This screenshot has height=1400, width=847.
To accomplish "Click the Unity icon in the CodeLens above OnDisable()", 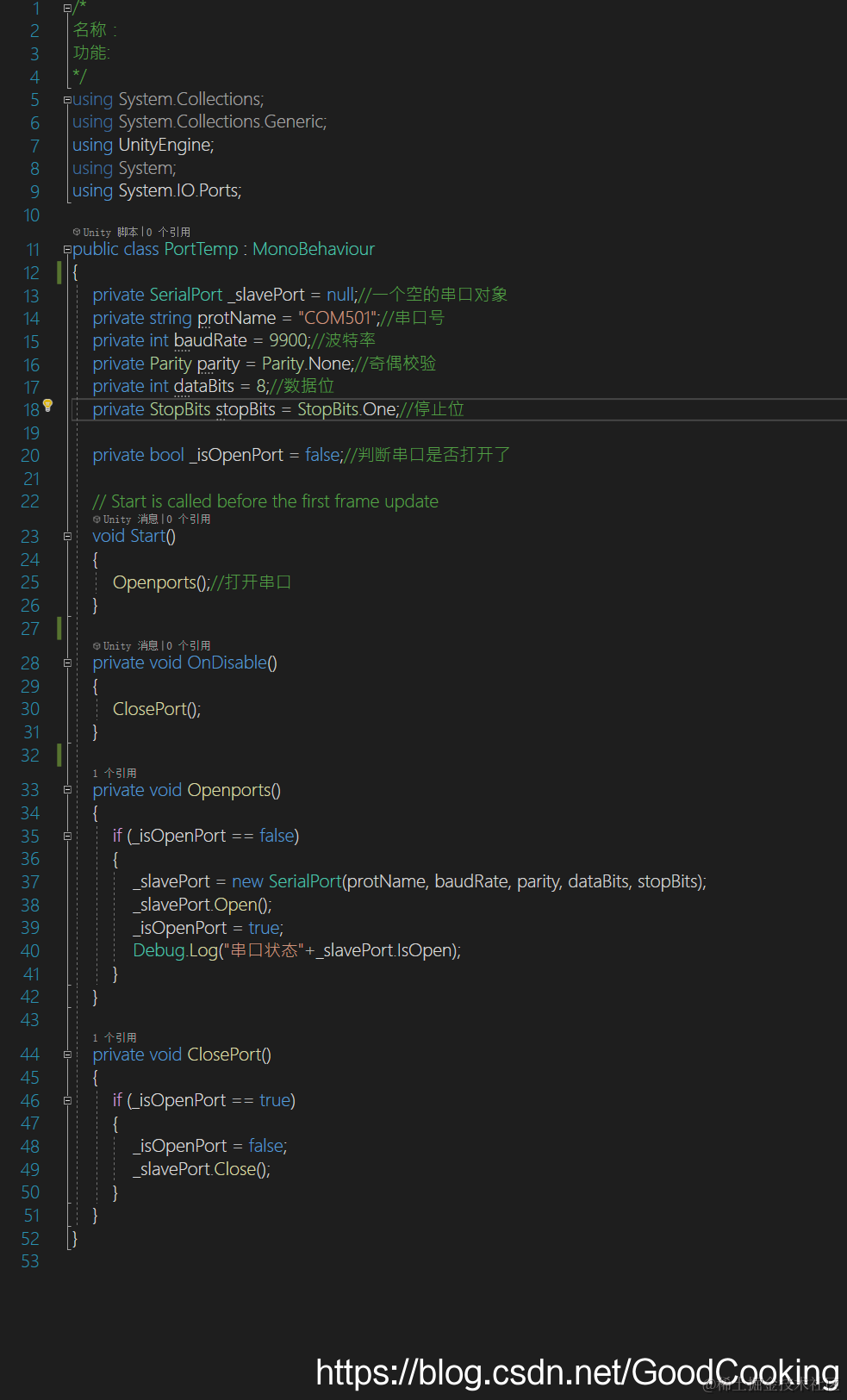I will pyautogui.click(x=97, y=645).
